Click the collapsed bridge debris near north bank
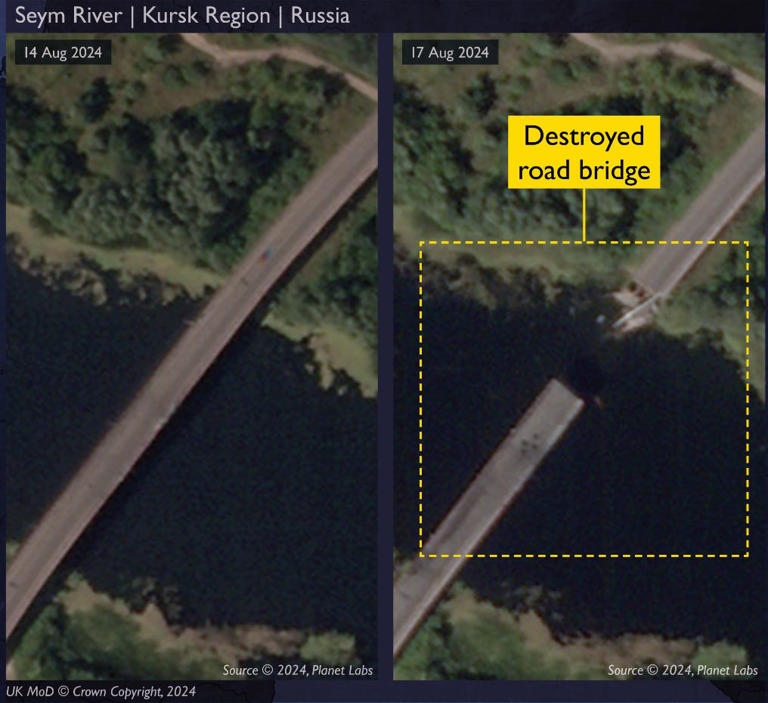 635,308
